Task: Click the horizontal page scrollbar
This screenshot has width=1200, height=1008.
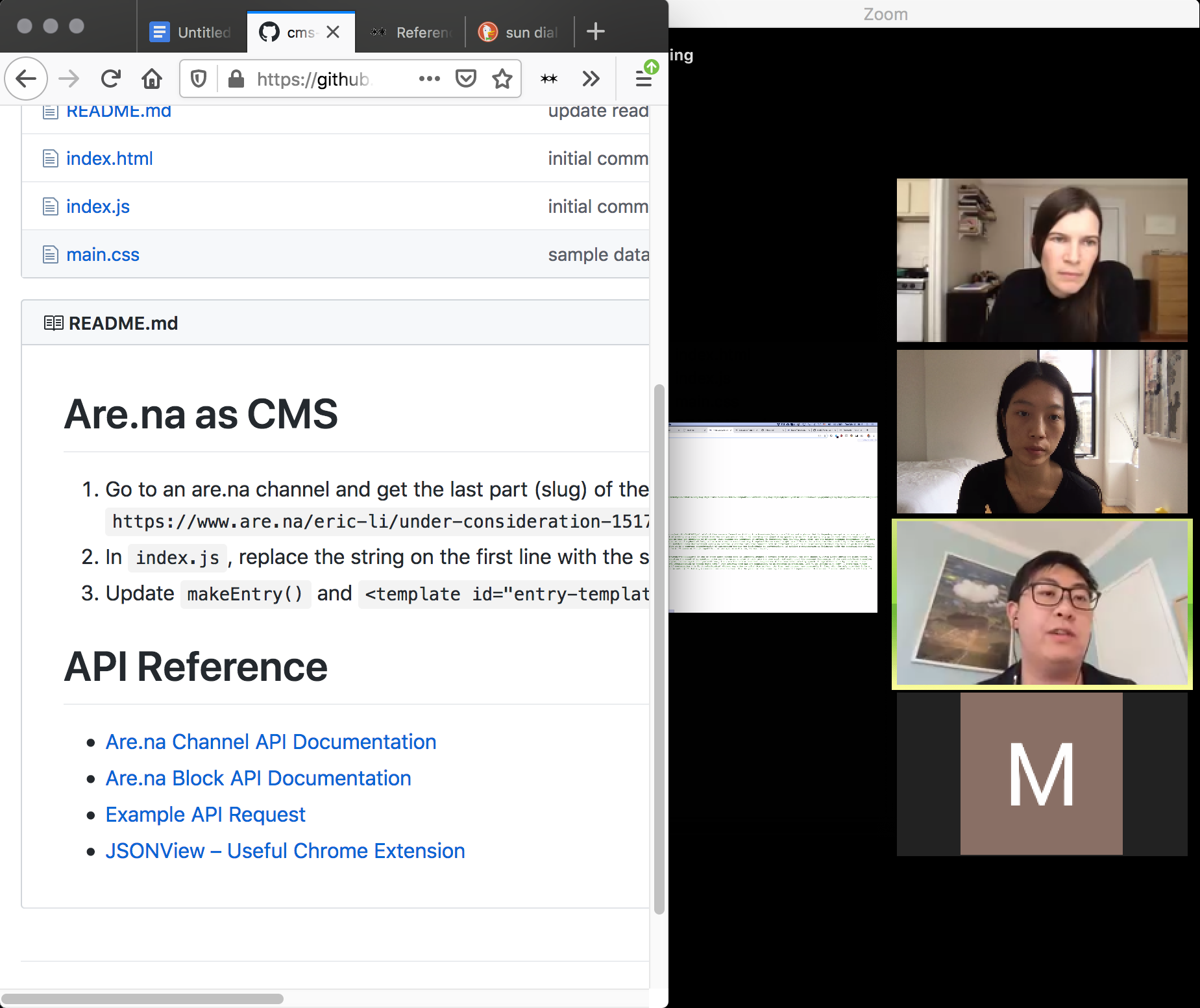Action: [x=143, y=998]
